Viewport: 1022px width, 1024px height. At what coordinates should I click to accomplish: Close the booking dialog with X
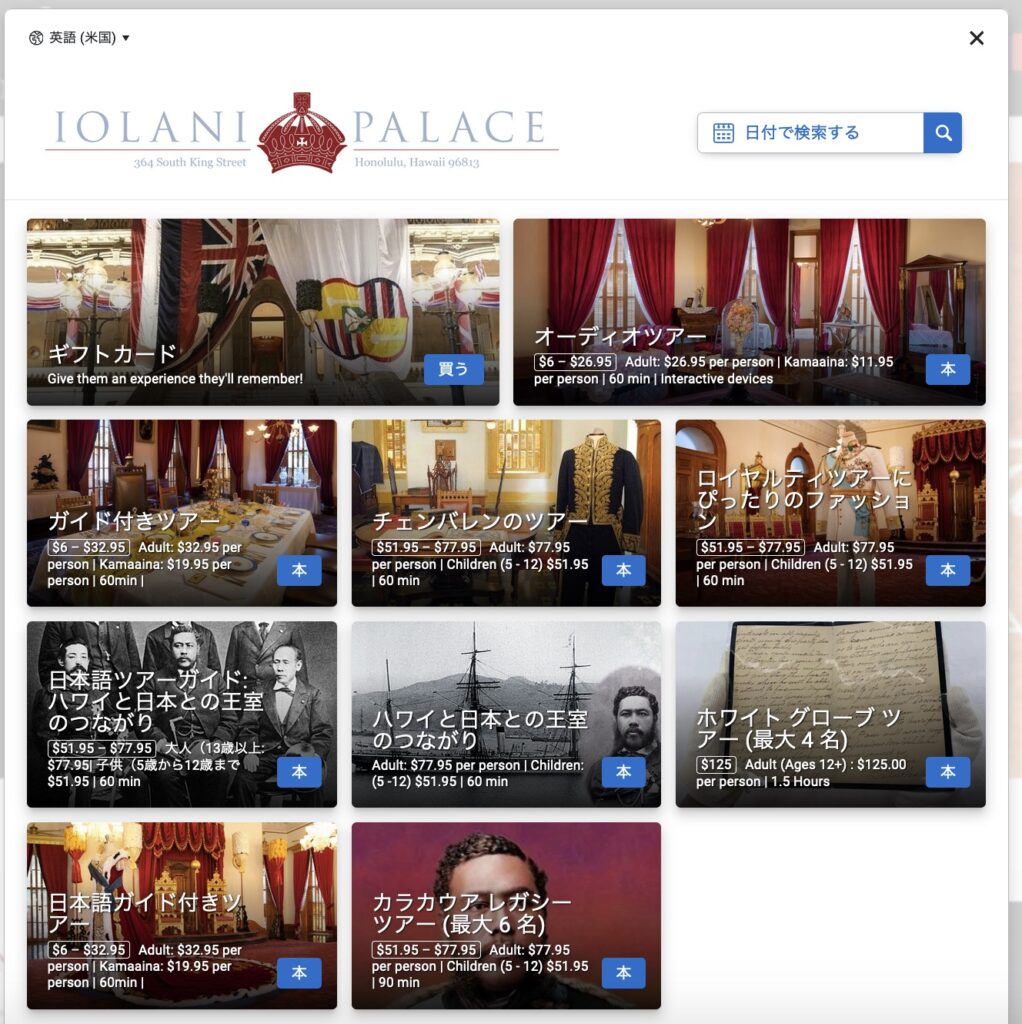coord(976,38)
